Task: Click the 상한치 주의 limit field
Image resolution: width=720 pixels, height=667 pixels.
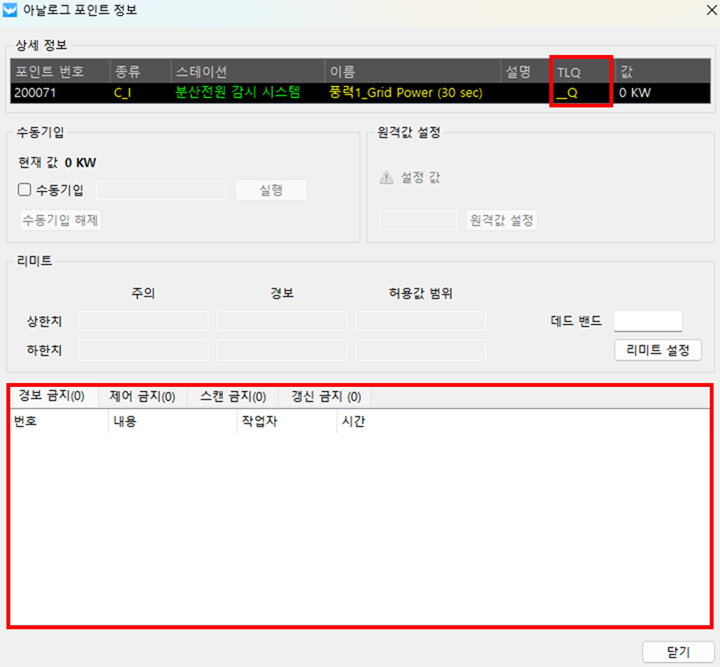Action: pos(143,321)
